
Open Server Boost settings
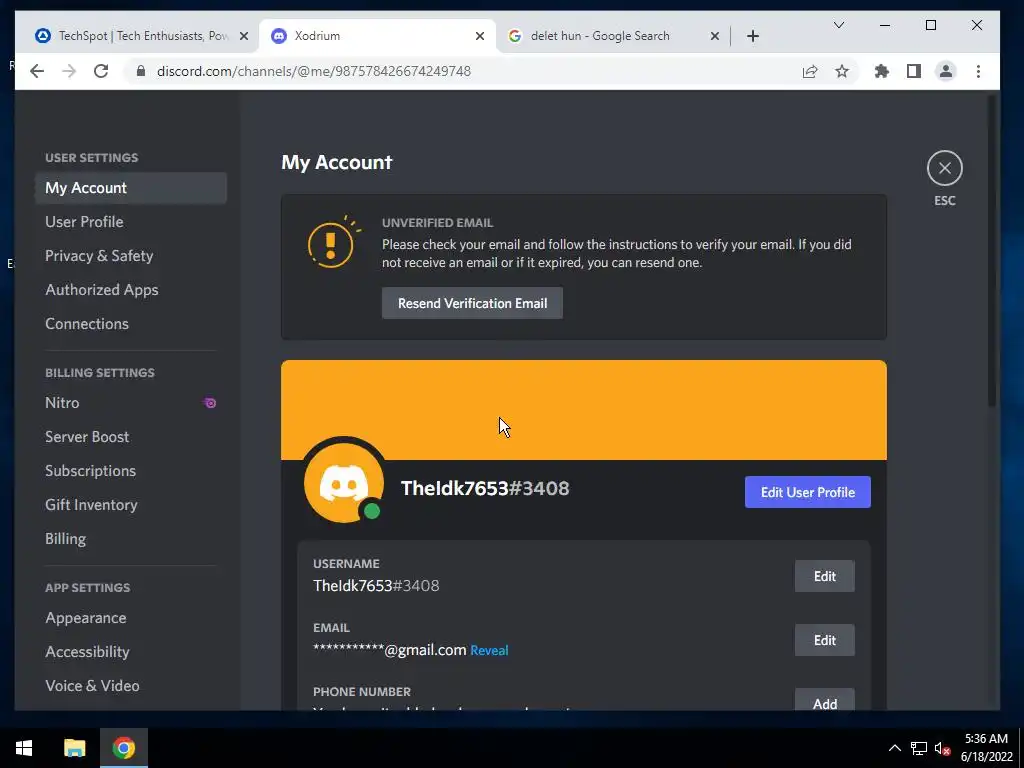(x=131, y=437)
